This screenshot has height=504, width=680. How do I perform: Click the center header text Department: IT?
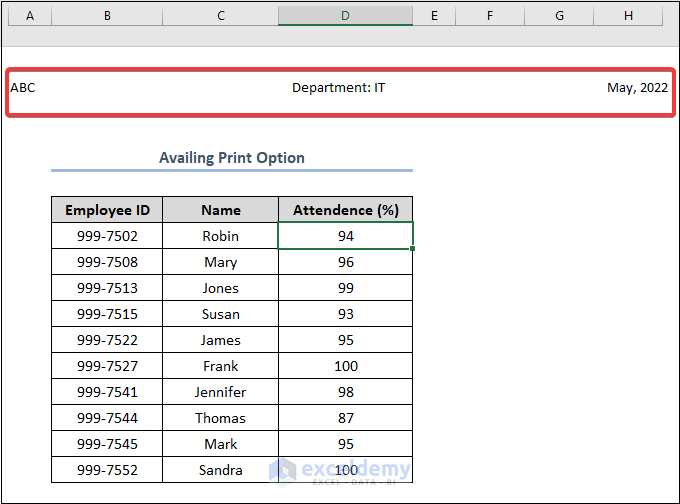point(338,88)
